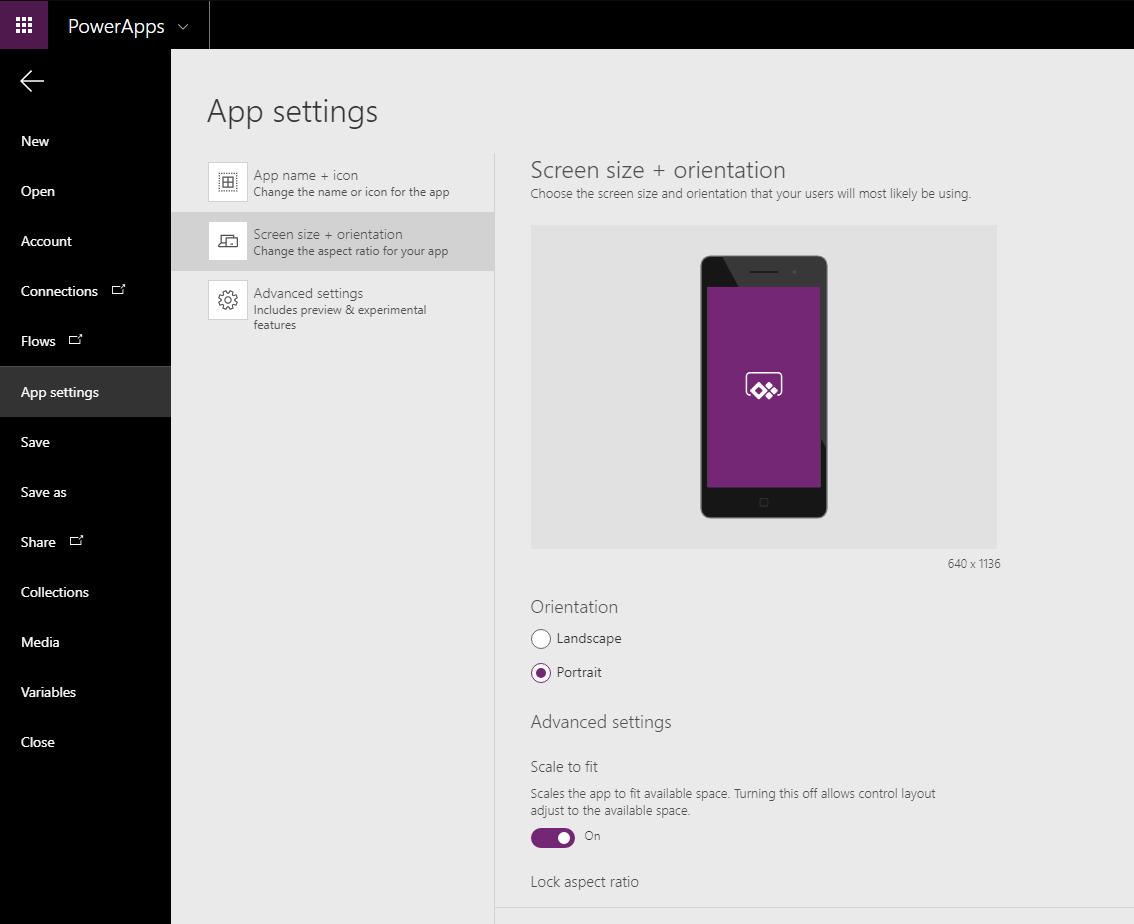The height and width of the screenshot is (924, 1134).
Task: Select App settings in the sidebar
Action: [x=85, y=392]
